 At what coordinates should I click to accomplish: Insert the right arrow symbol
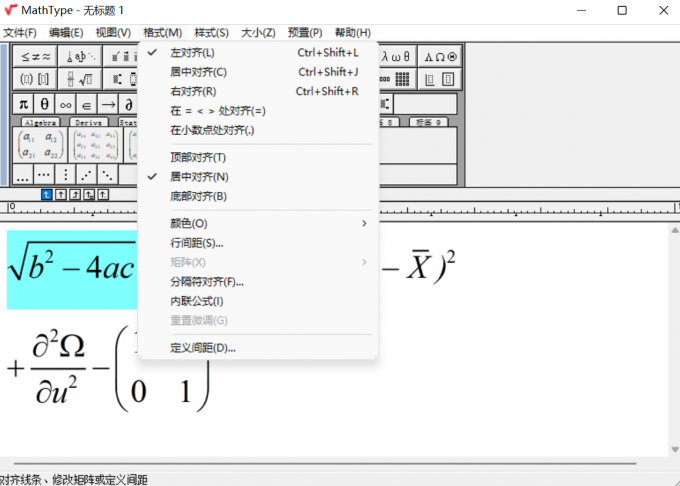pyautogui.click(x=108, y=104)
